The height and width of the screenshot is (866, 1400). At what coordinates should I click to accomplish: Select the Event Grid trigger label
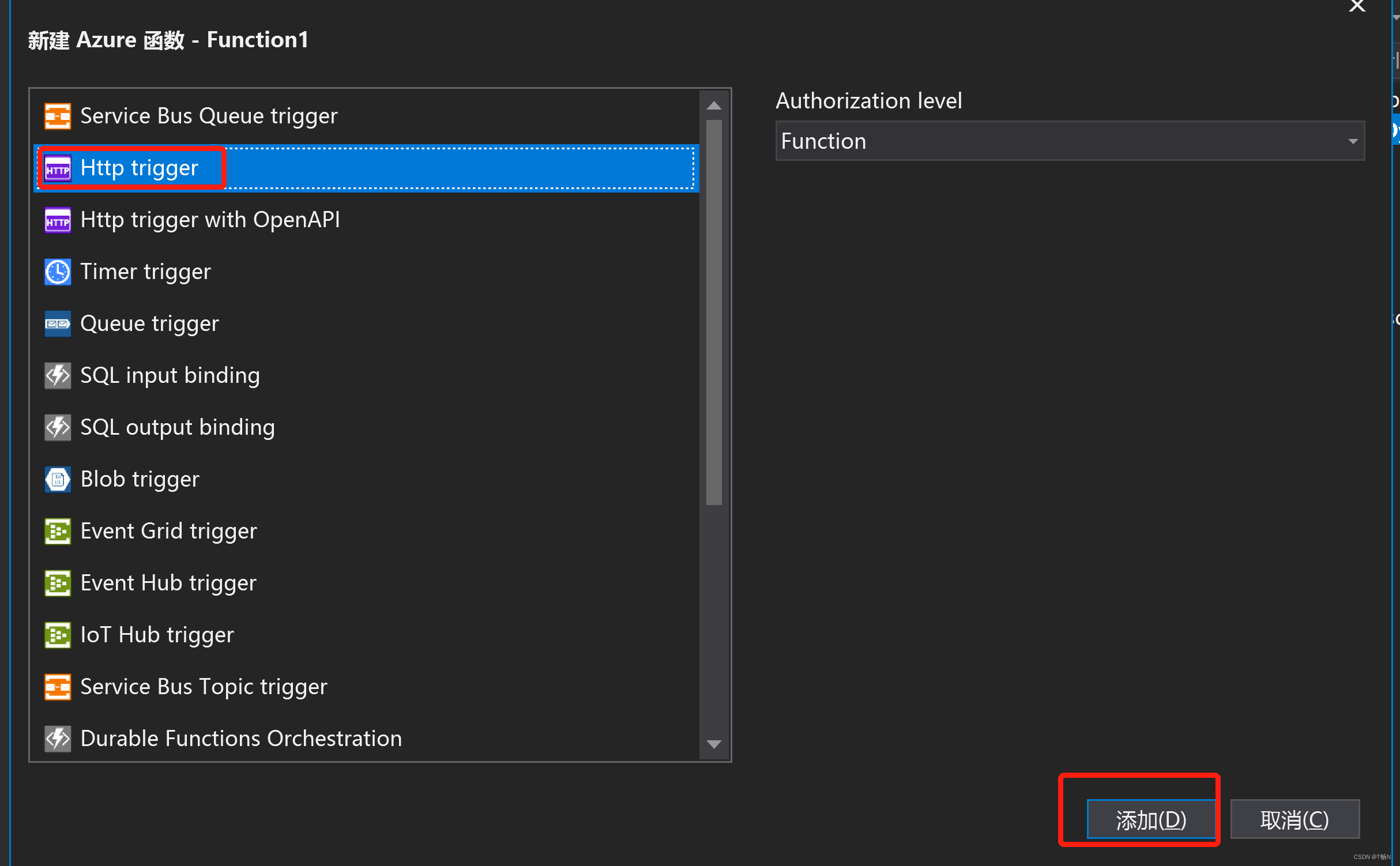pos(168,532)
